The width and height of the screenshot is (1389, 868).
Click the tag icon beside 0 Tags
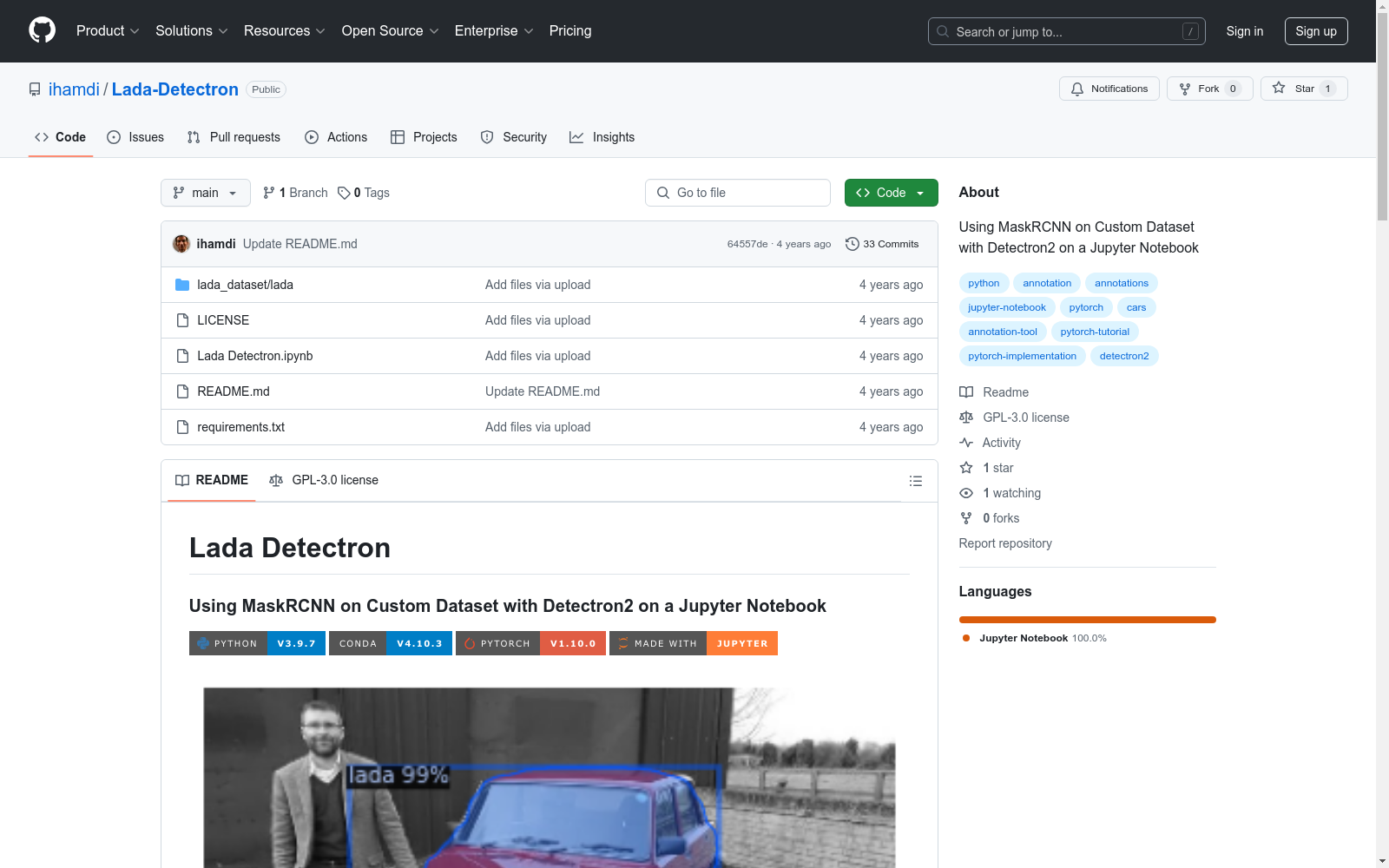pos(344,193)
